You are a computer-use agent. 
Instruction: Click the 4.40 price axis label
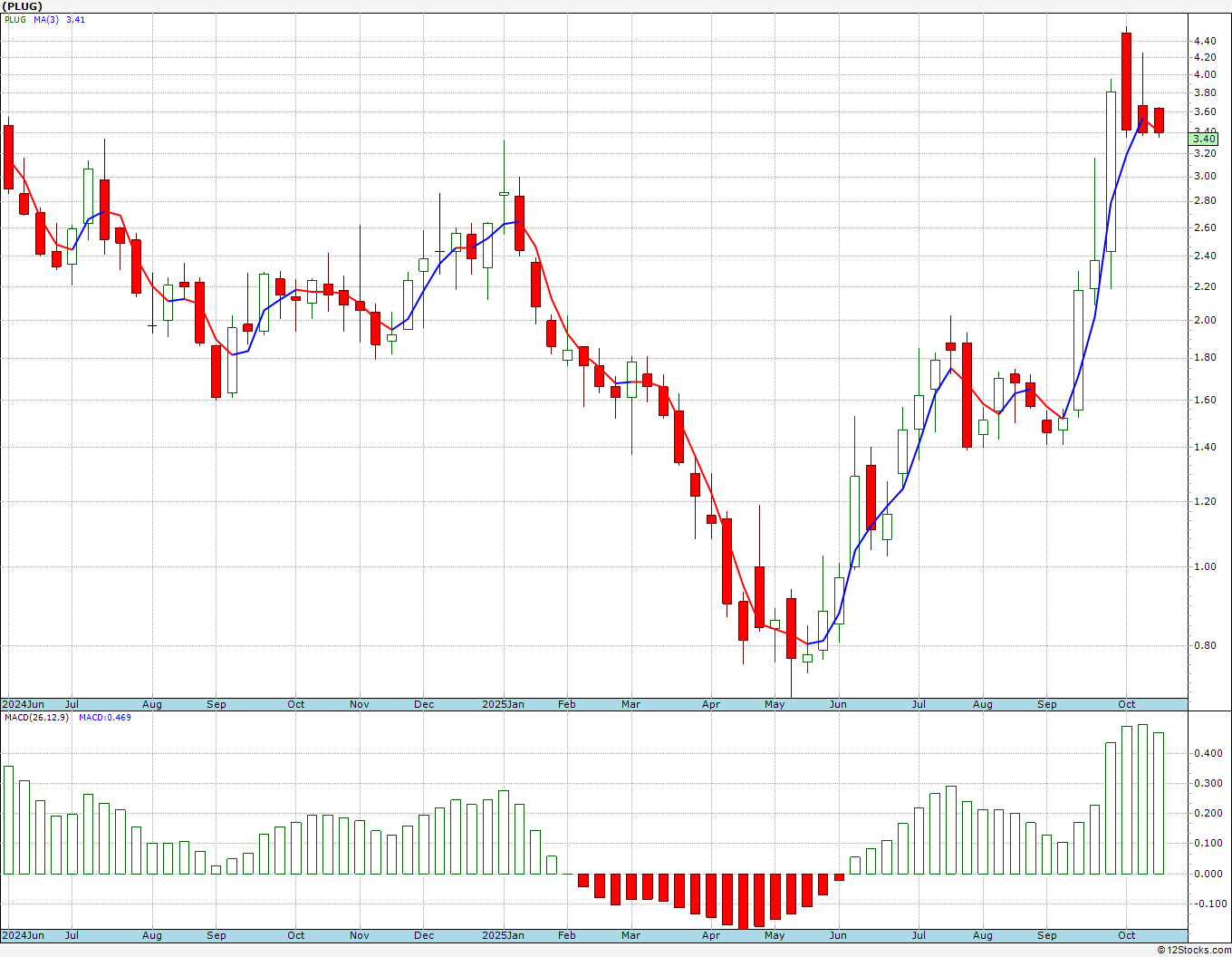pyautogui.click(x=1205, y=41)
